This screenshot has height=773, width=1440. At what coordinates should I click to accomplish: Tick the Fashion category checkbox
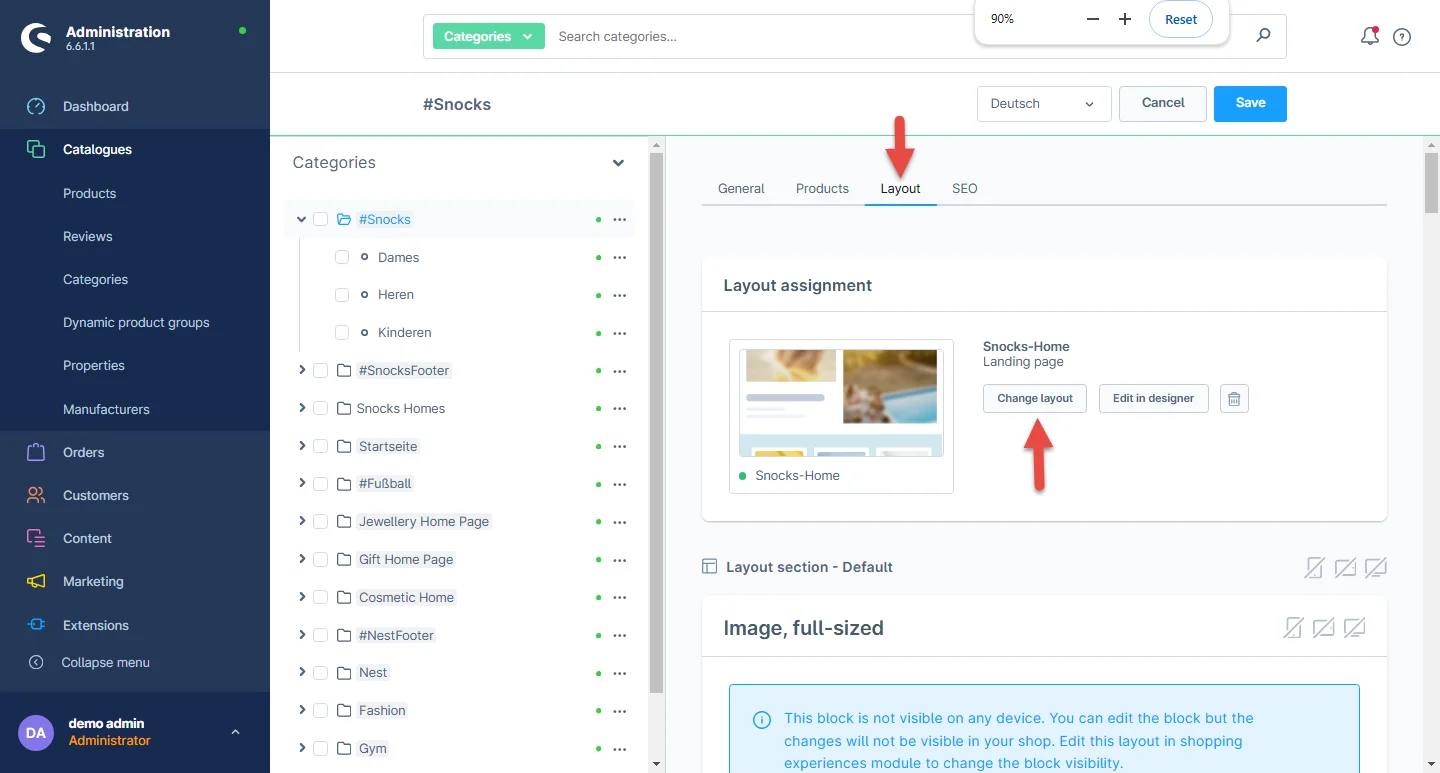click(x=320, y=710)
